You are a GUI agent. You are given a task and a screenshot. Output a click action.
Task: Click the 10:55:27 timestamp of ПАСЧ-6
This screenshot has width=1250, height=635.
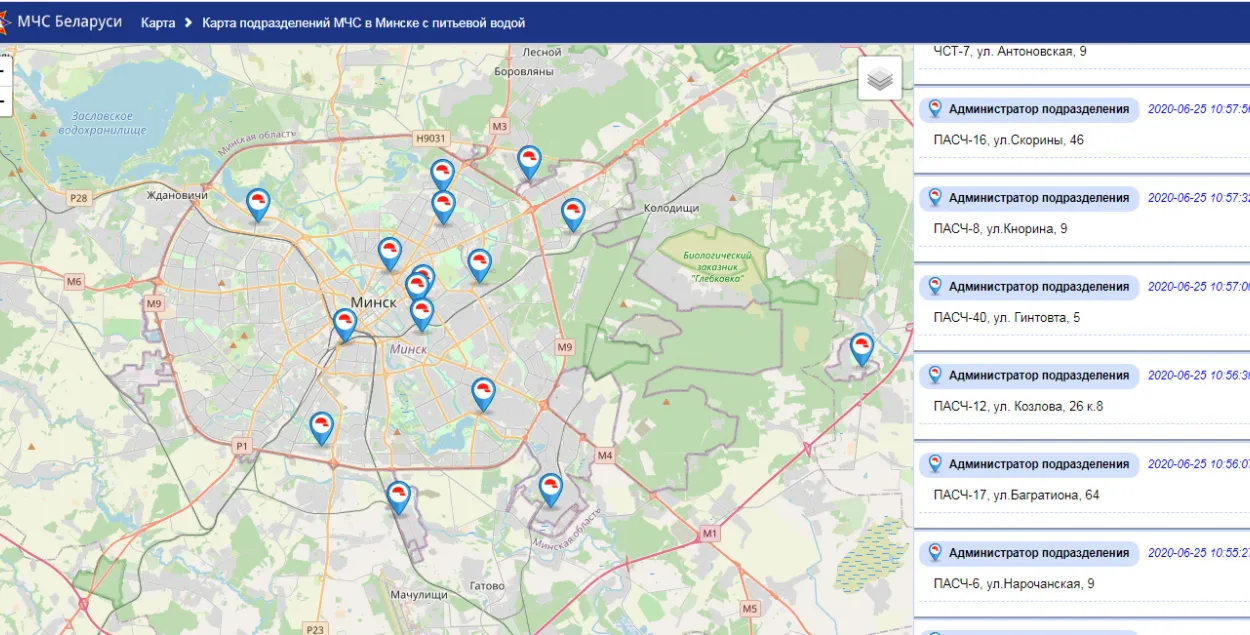pyautogui.click(x=1198, y=553)
